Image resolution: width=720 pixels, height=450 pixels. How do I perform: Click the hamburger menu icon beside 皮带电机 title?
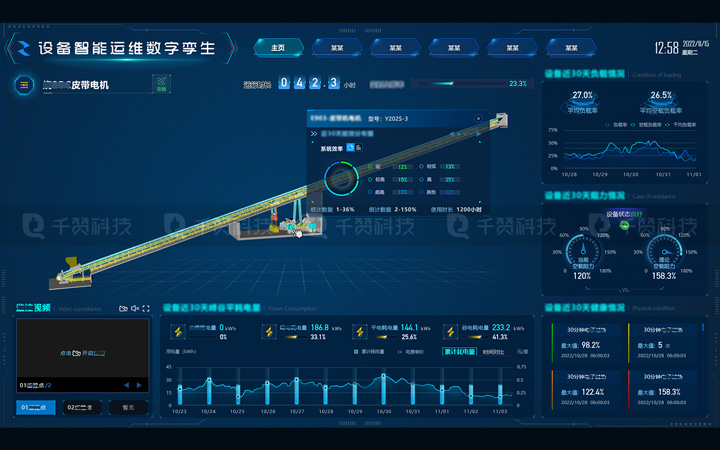click(23, 86)
